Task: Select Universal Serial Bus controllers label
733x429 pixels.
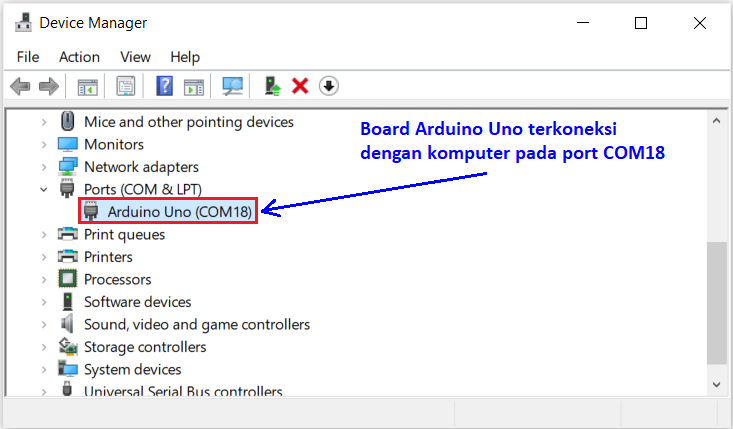Action: pos(183,390)
